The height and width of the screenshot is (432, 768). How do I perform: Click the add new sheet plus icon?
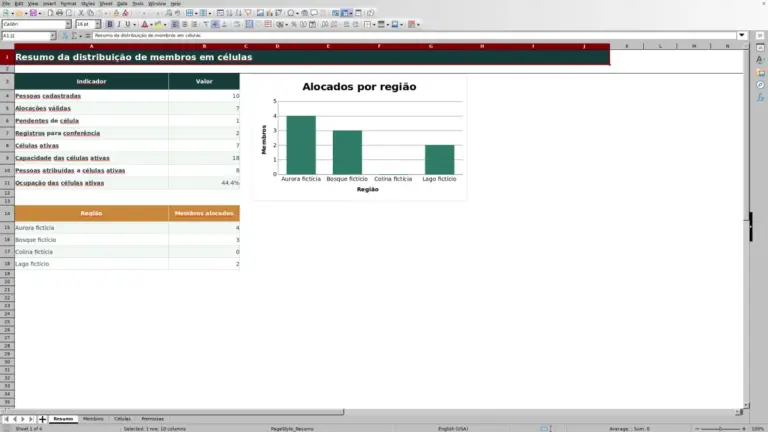pos(42,419)
